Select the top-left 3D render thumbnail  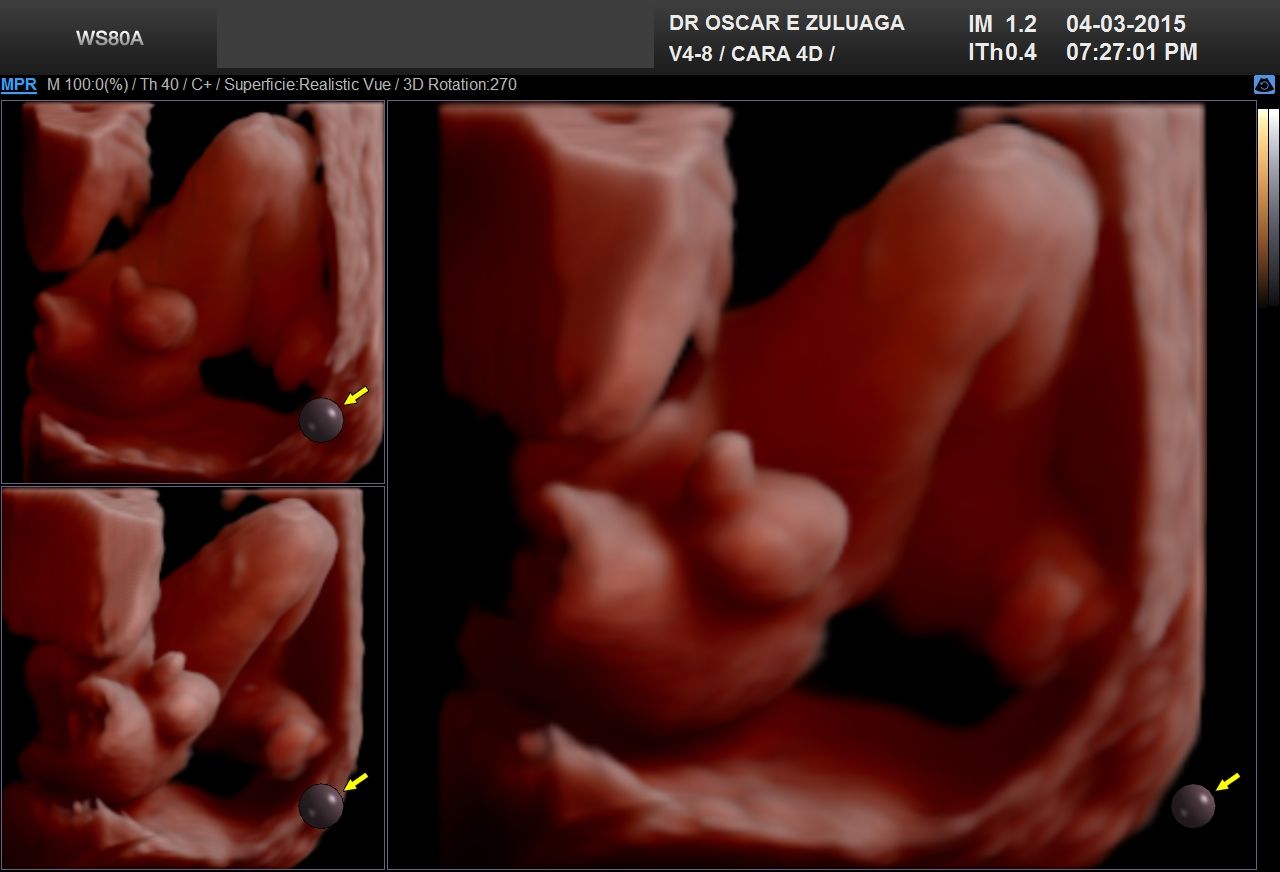tap(192, 292)
